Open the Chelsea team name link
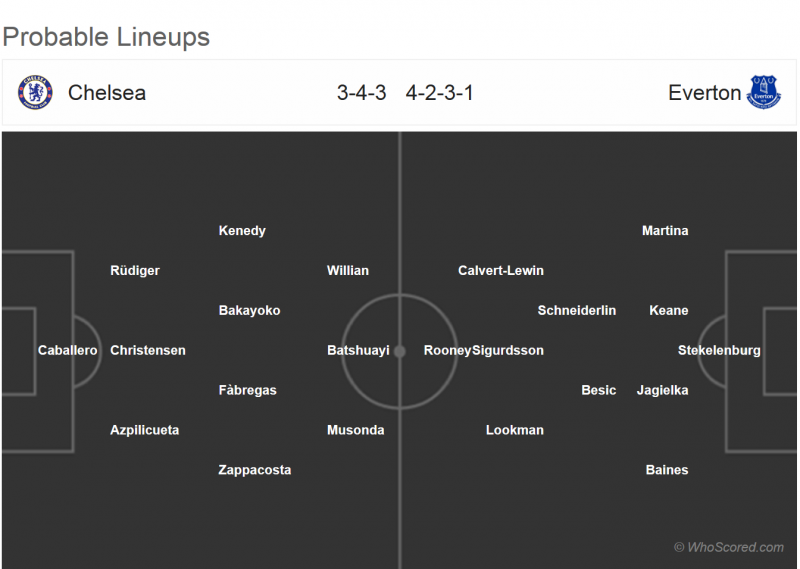The image size is (800, 569). (107, 93)
